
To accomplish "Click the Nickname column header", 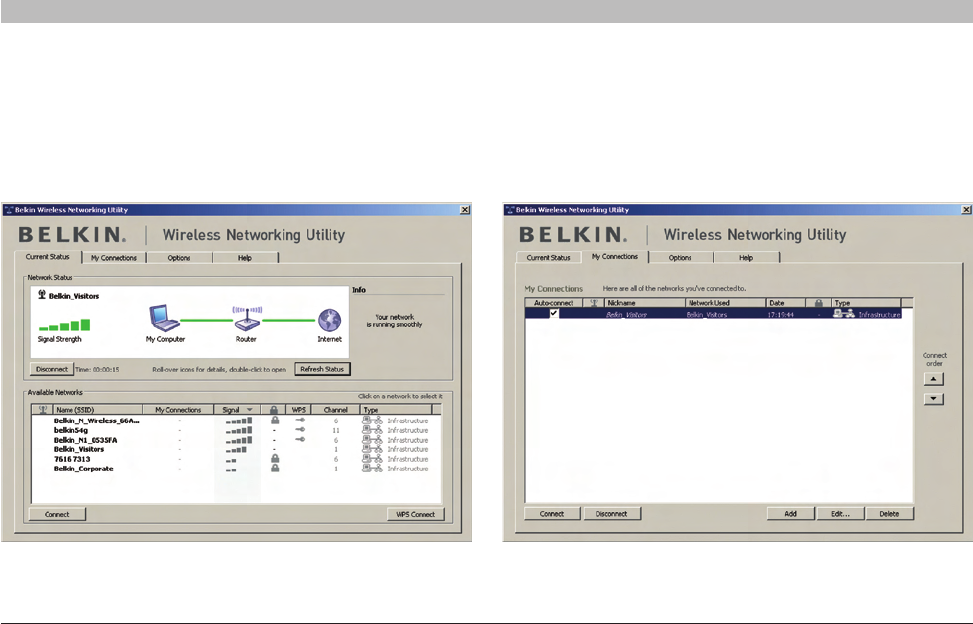I will click(645, 303).
